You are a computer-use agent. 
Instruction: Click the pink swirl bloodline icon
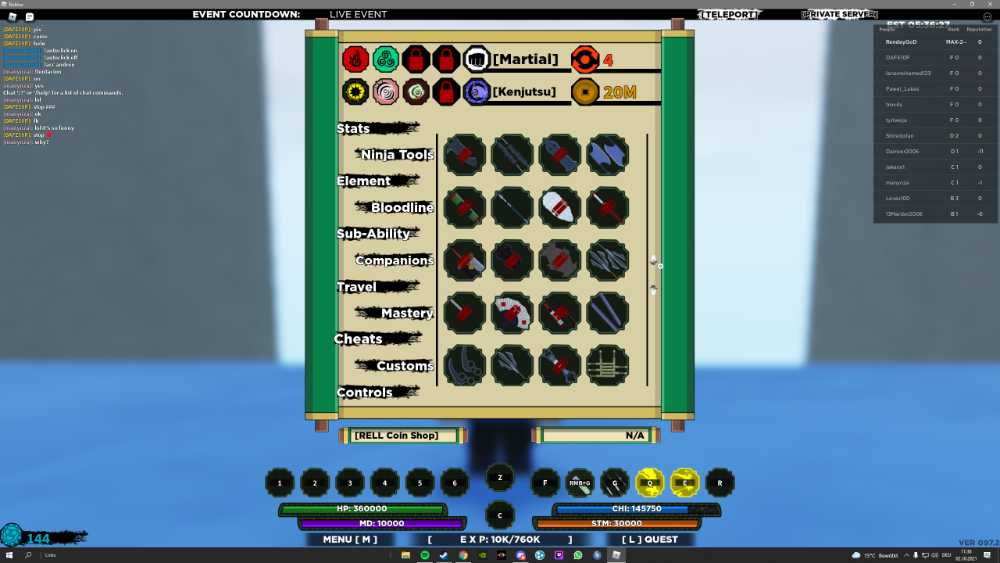(x=386, y=92)
